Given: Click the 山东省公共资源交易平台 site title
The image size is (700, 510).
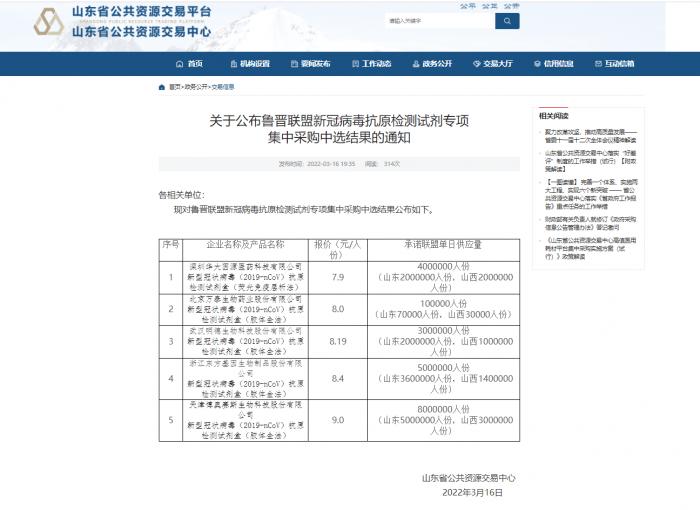Looking at the screenshot, I should click(x=141, y=13).
